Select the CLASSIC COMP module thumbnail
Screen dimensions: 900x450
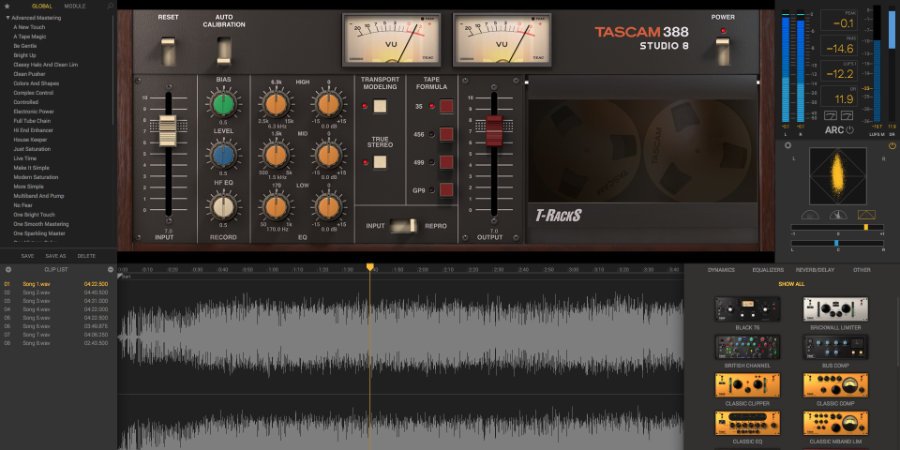[835, 385]
